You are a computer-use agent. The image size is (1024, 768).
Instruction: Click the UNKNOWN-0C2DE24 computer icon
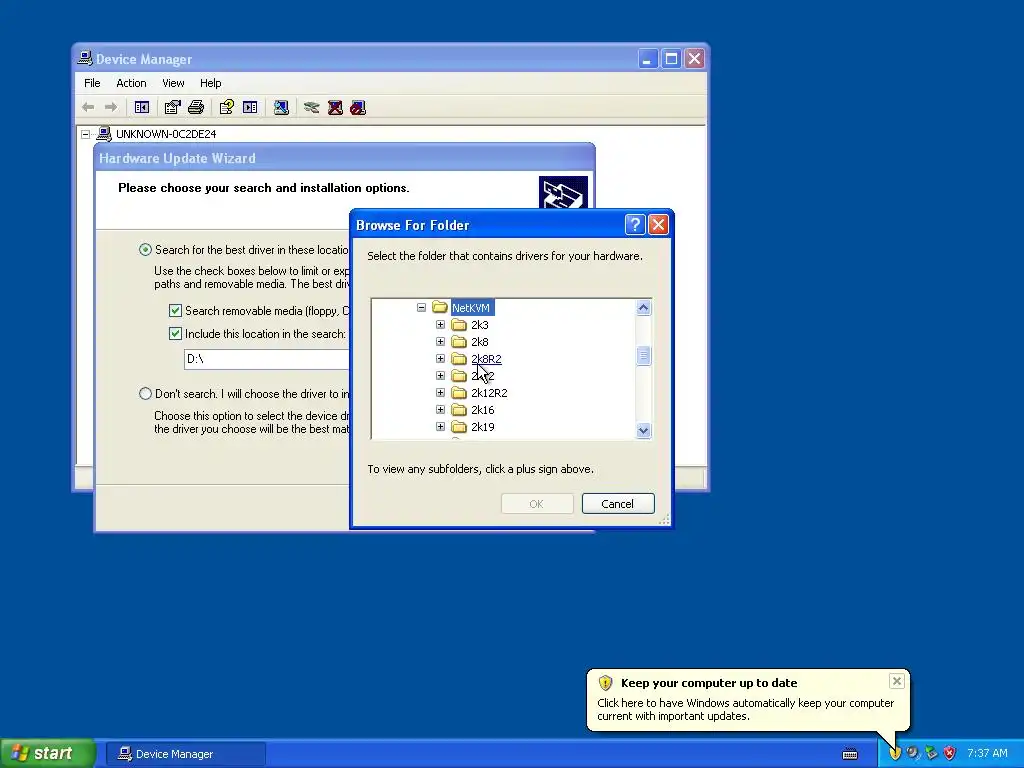click(x=104, y=134)
